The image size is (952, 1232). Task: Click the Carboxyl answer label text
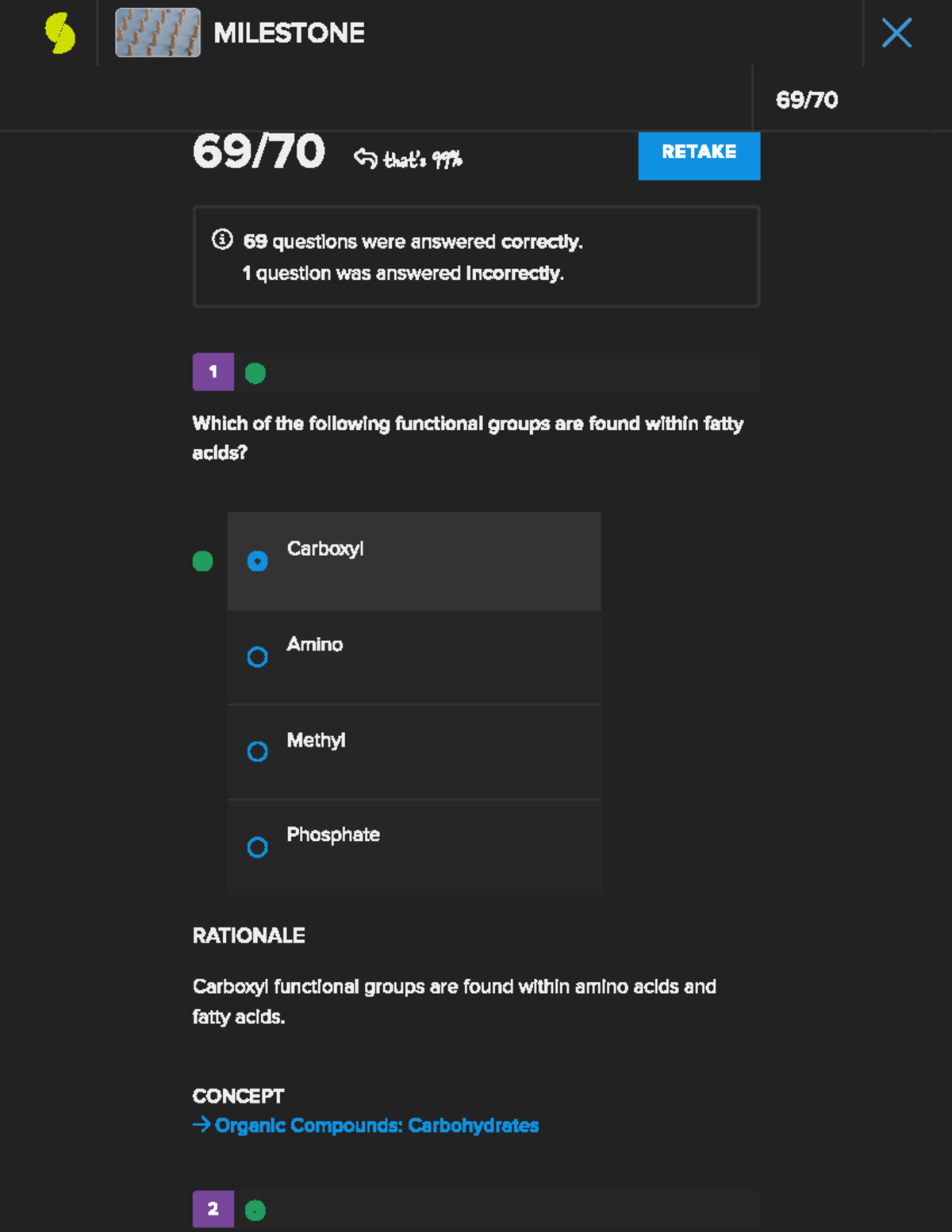(x=325, y=549)
